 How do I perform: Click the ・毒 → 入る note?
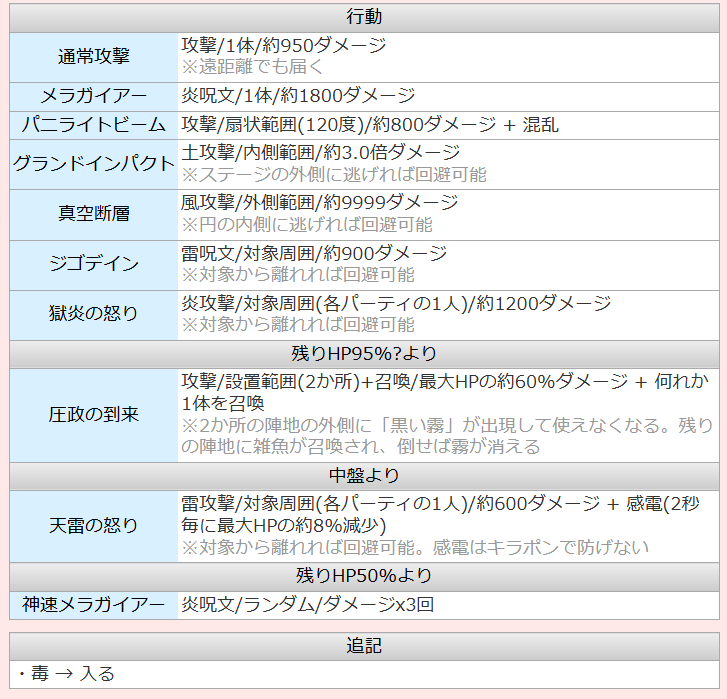click(x=67, y=674)
